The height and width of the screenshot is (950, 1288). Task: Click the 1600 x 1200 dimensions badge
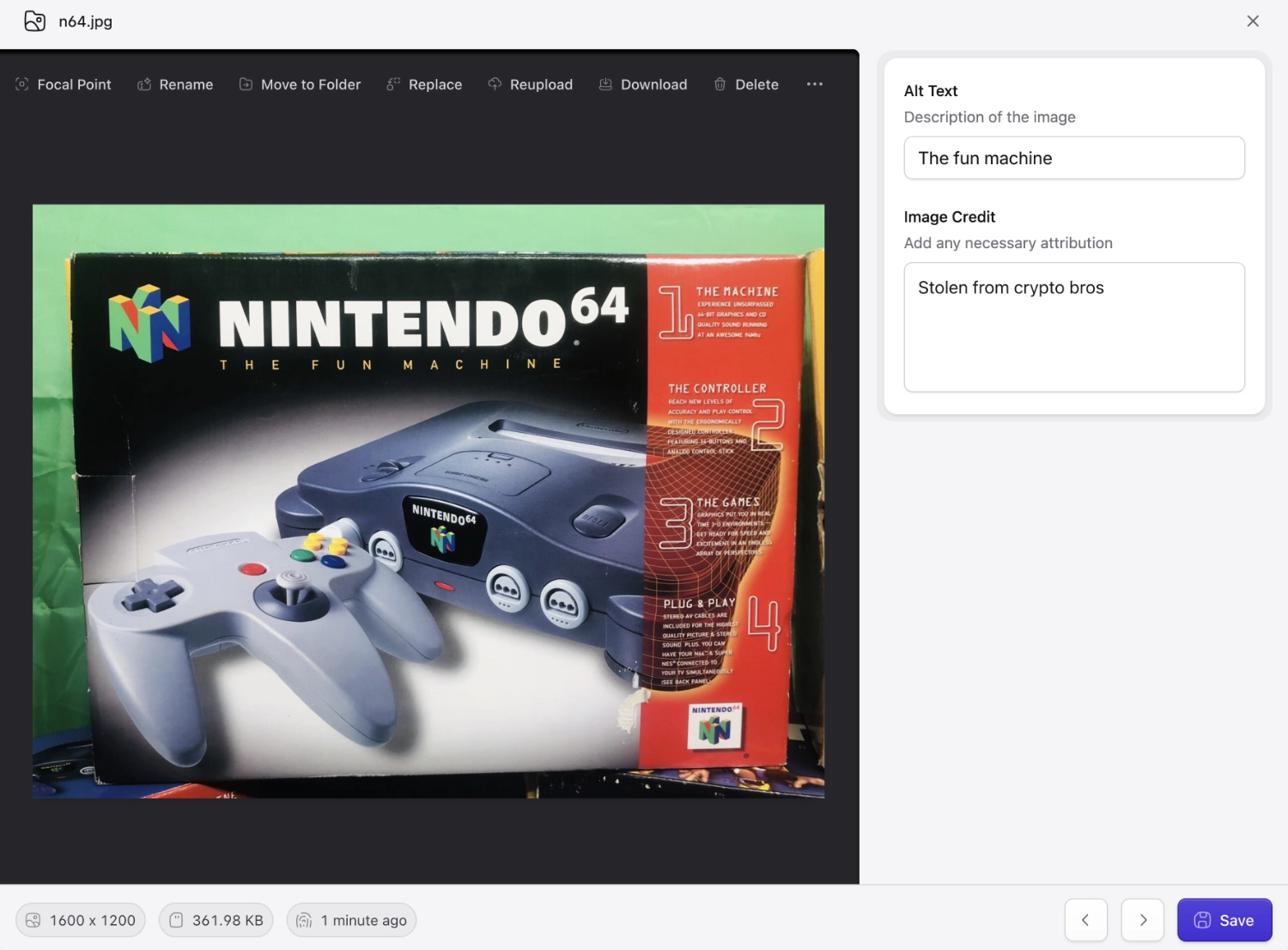coord(81,920)
